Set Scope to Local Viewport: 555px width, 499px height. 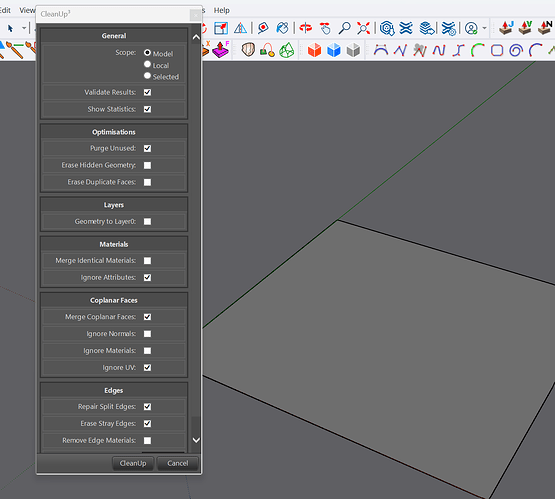pyautogui.click(x=148, y=64)
